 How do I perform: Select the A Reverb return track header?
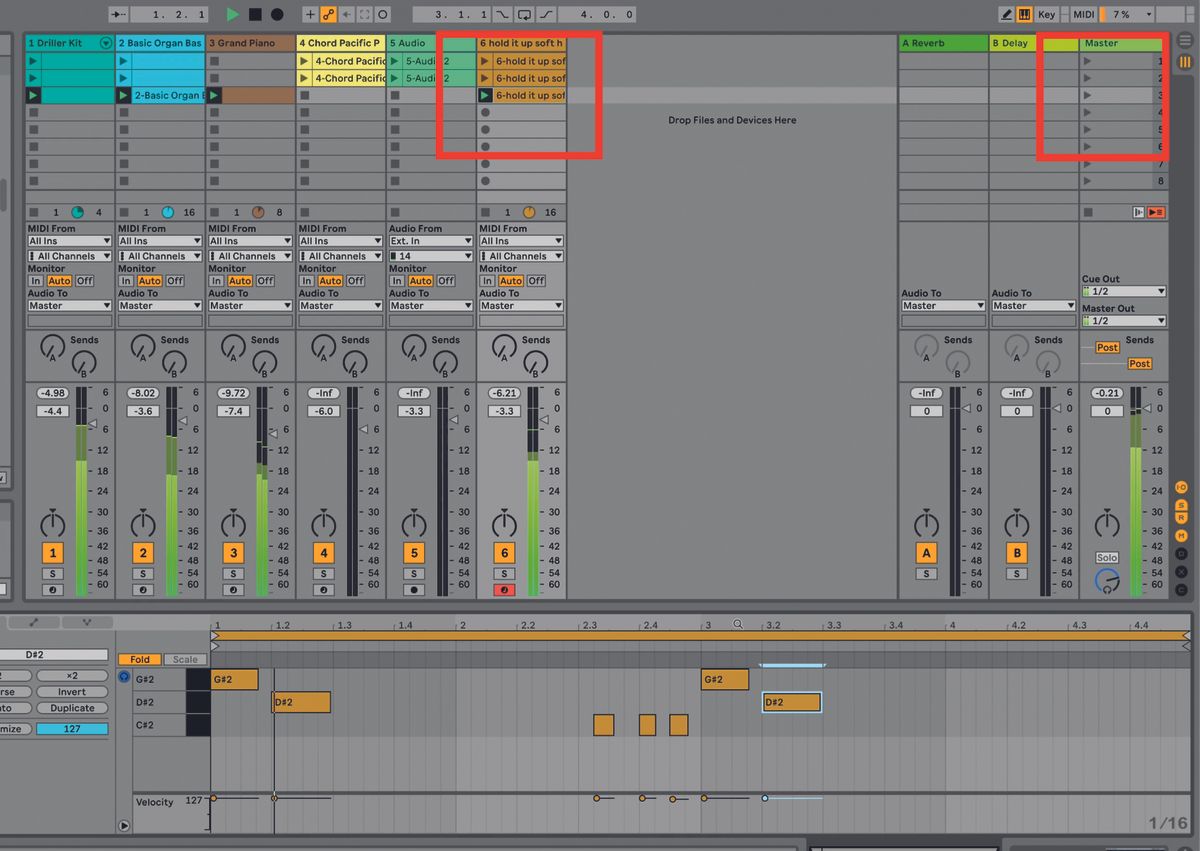click(x=943, y=43)
